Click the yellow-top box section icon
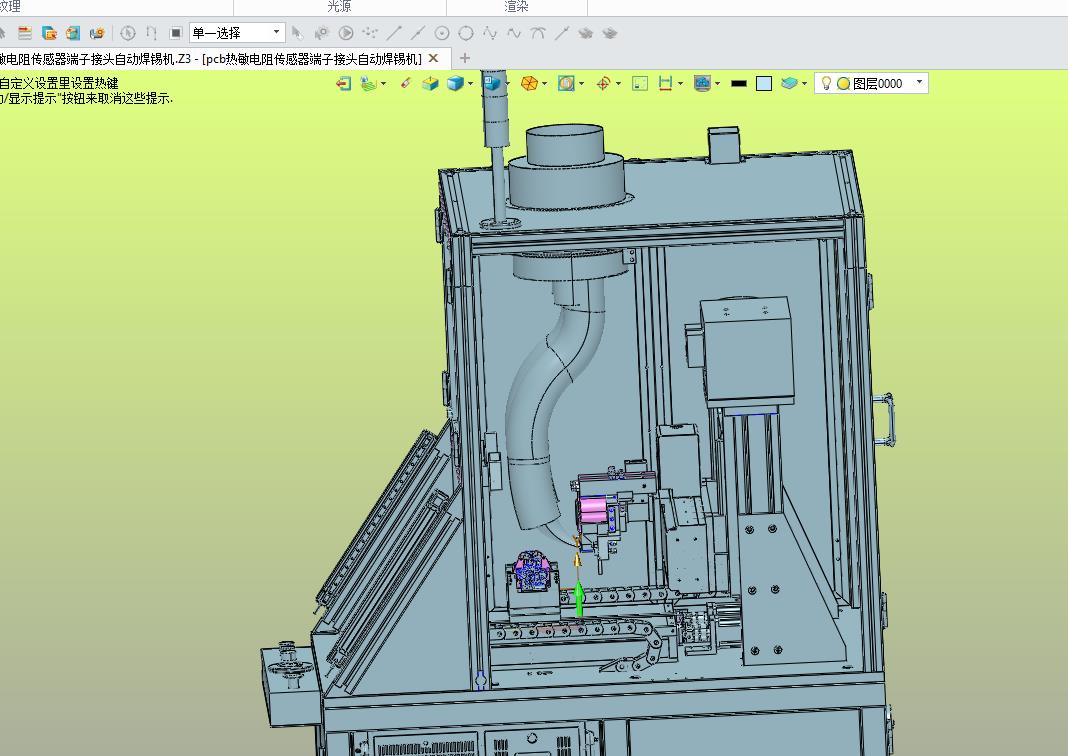The width and height of the screenshot is (1068, 756). click(x=430, y=83)
